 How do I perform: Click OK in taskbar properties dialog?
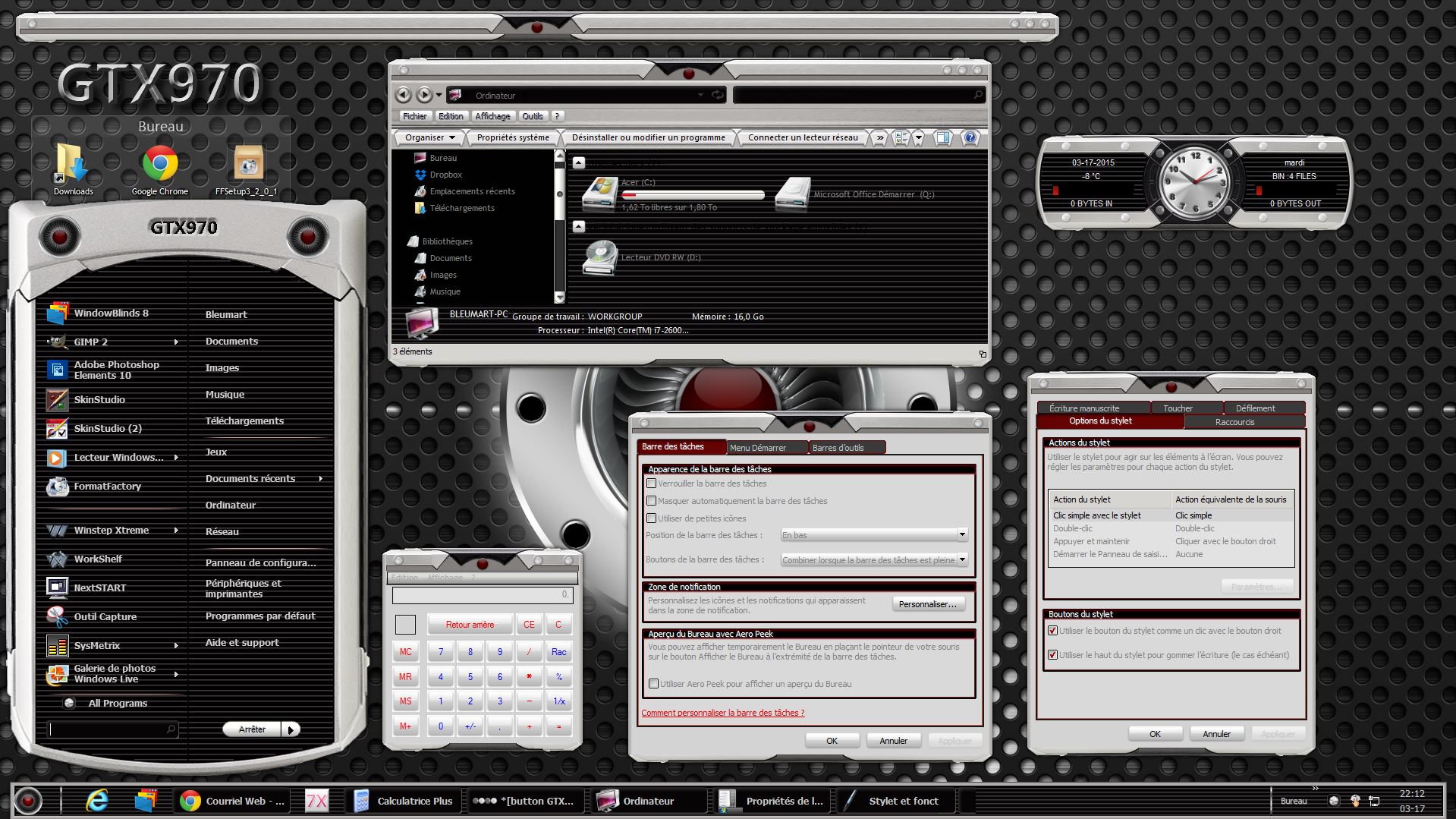pos(832,740)
